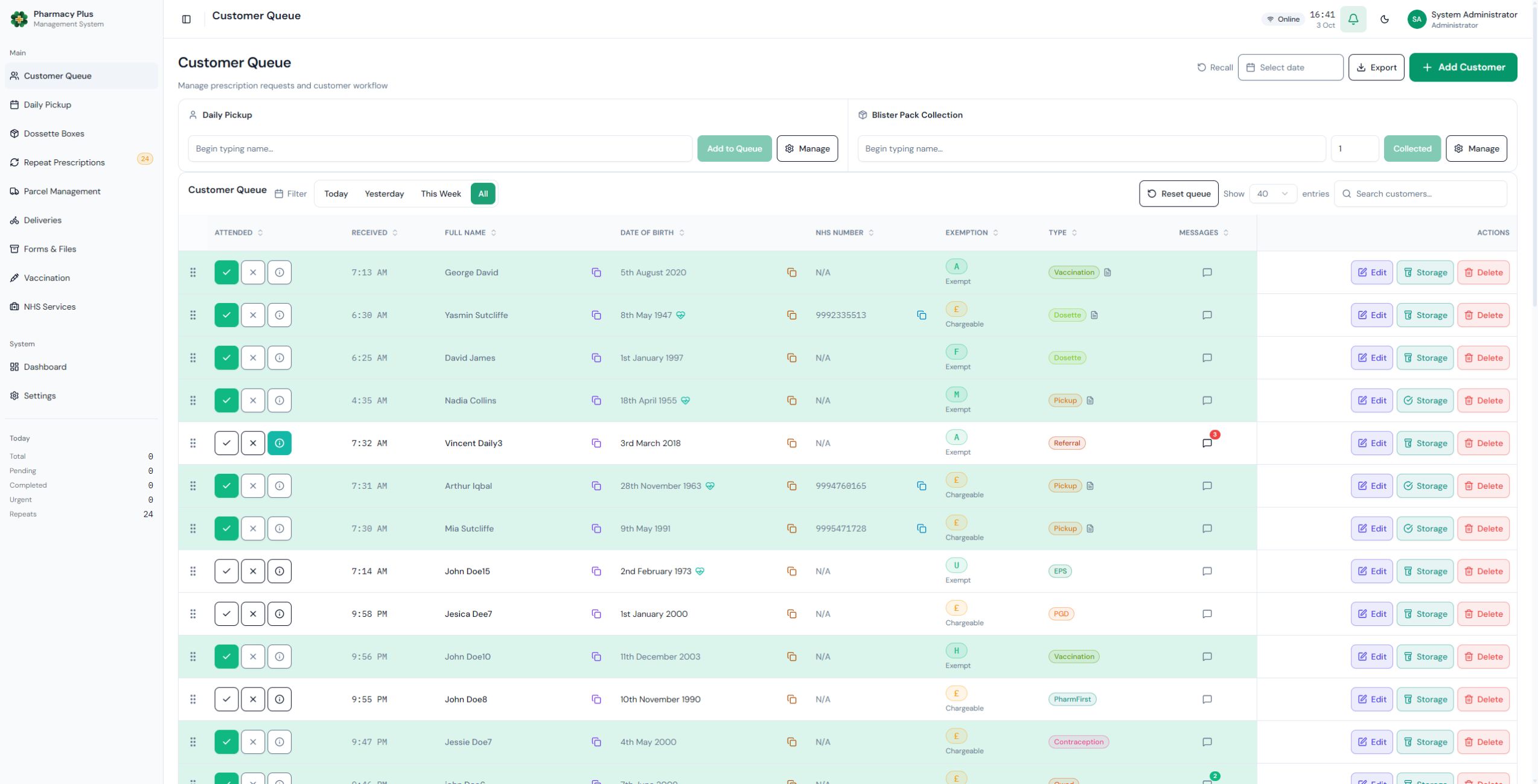Copy Vincent Daily3's date of birth
Viewport: 1538px width, 784px height.
pyautogui.click(x=791, y=443)
